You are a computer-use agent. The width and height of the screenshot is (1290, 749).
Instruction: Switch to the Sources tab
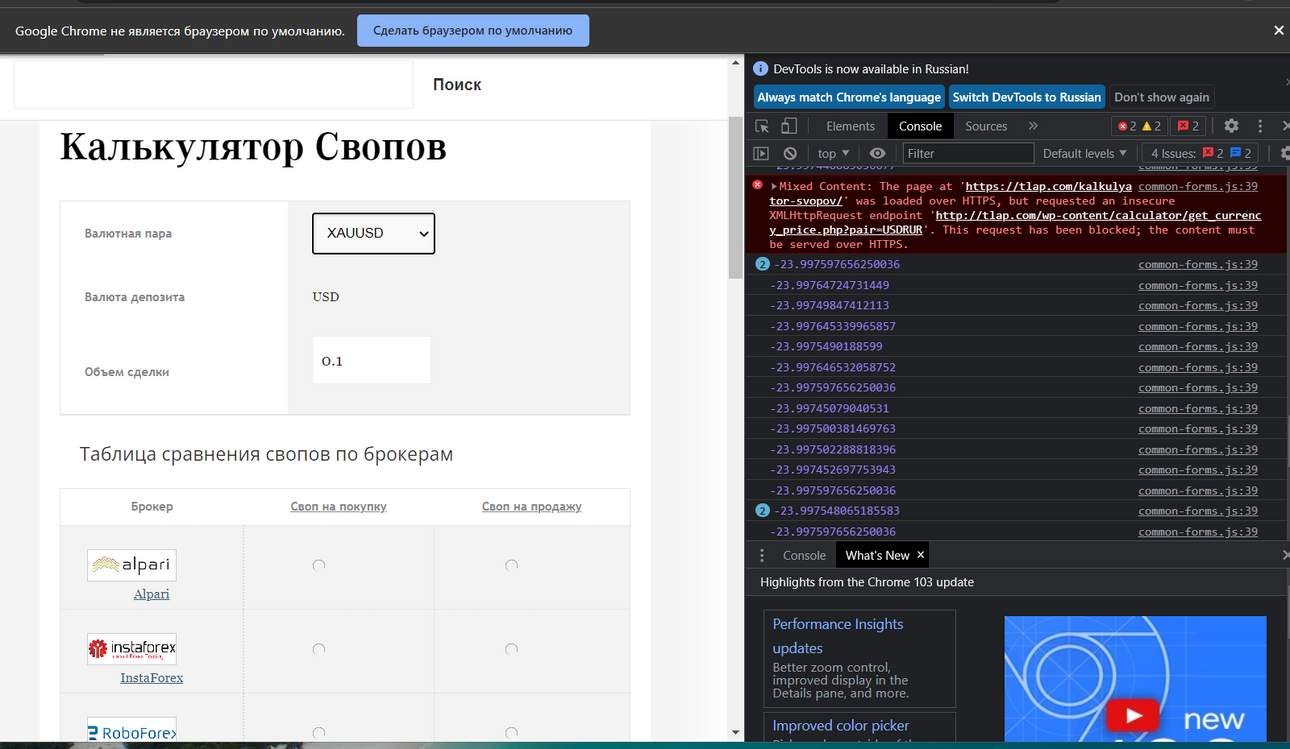986,126
